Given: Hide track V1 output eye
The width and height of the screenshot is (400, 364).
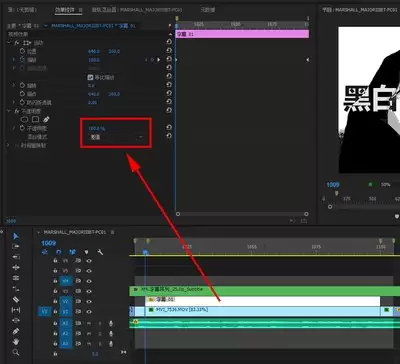Looking at the screenshot, I should (89, 312).
